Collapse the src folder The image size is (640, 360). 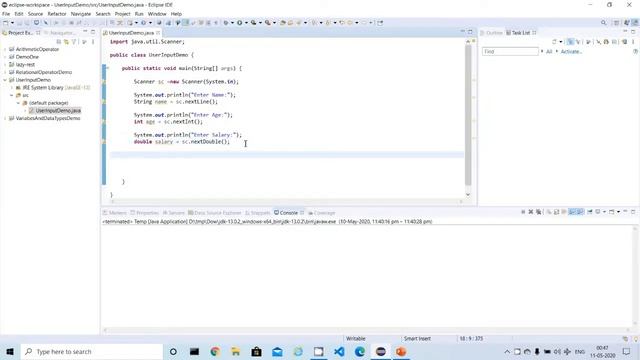[11, 95]
